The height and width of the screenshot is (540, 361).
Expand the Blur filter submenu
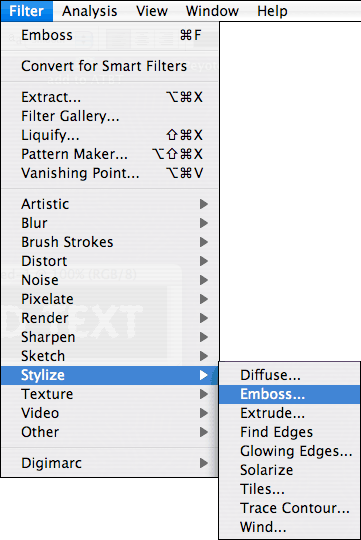110,223
